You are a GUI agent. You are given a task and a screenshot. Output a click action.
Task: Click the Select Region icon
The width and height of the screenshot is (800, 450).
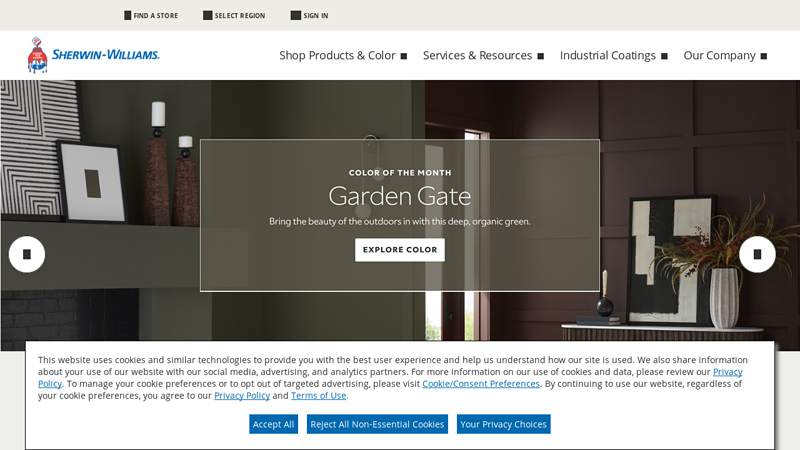[x=208, y=16]
